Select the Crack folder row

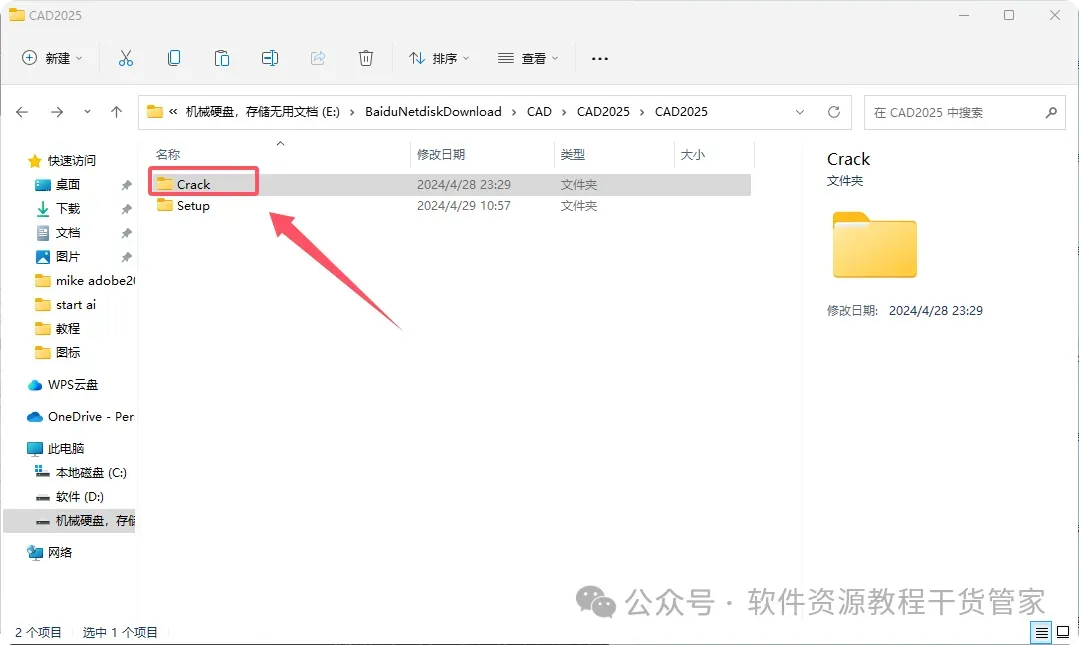[450, 184]
